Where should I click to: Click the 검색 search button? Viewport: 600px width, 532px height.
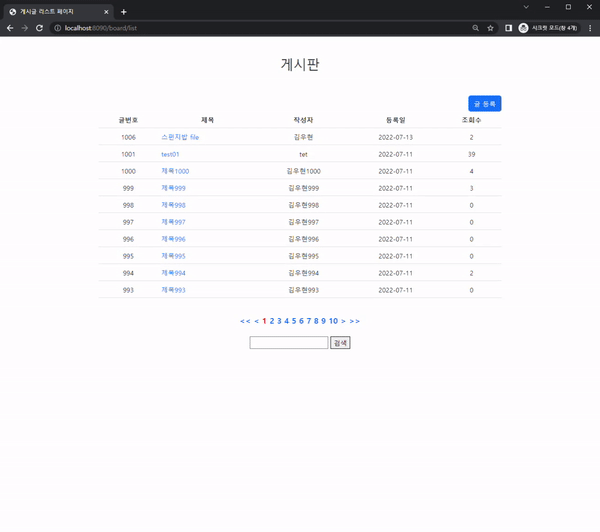[x=340, y=343]
